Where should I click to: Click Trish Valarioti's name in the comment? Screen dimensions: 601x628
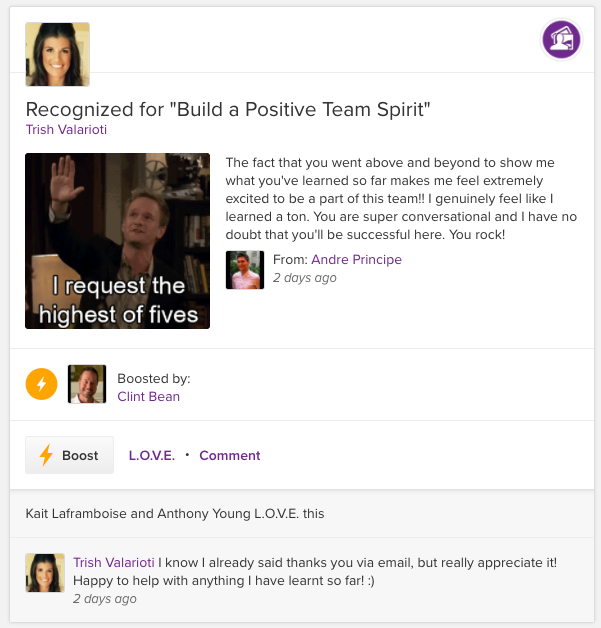coord(113,563)
